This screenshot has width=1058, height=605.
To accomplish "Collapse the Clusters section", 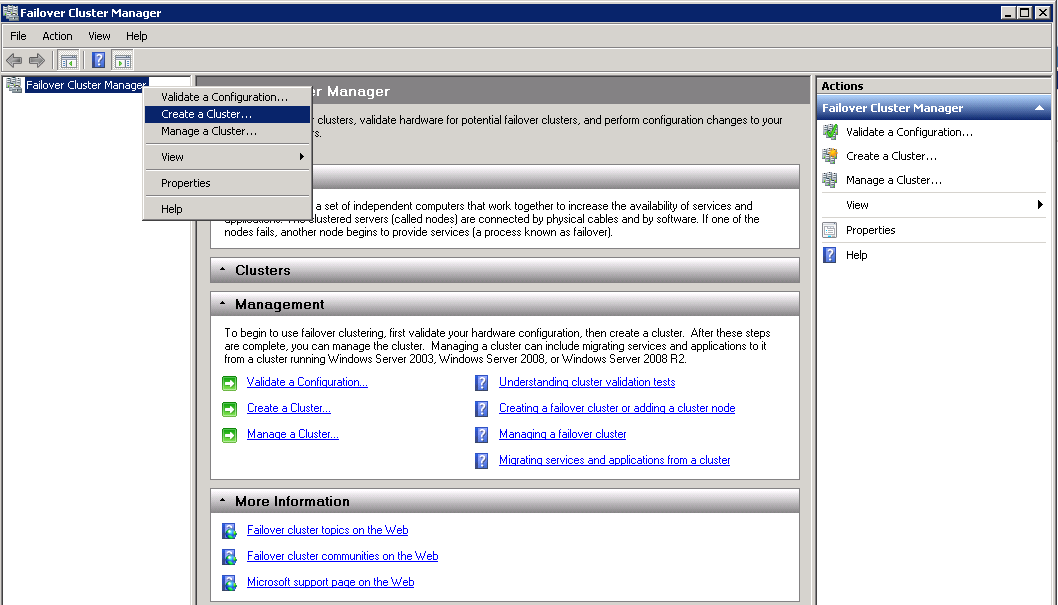I will tap(220, 271).
